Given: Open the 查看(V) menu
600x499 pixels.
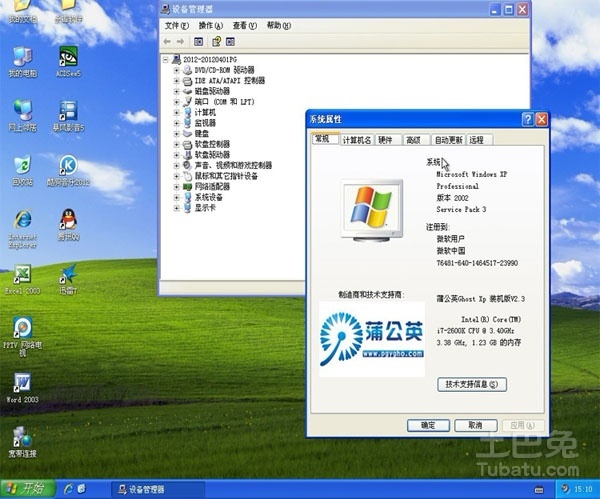Looking at the screenshot, I should [245, 26].
